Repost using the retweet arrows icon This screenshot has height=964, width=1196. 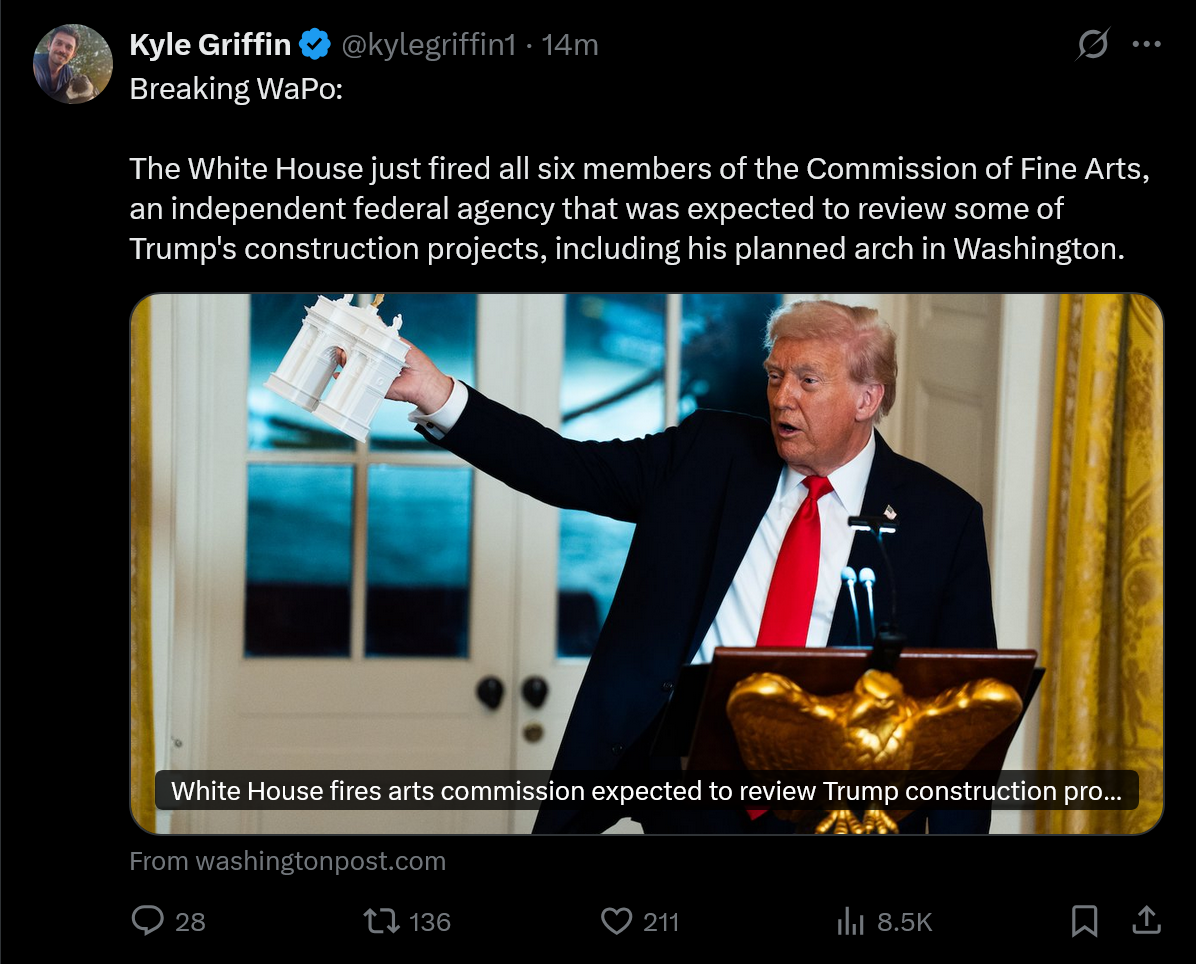(381, 921)
